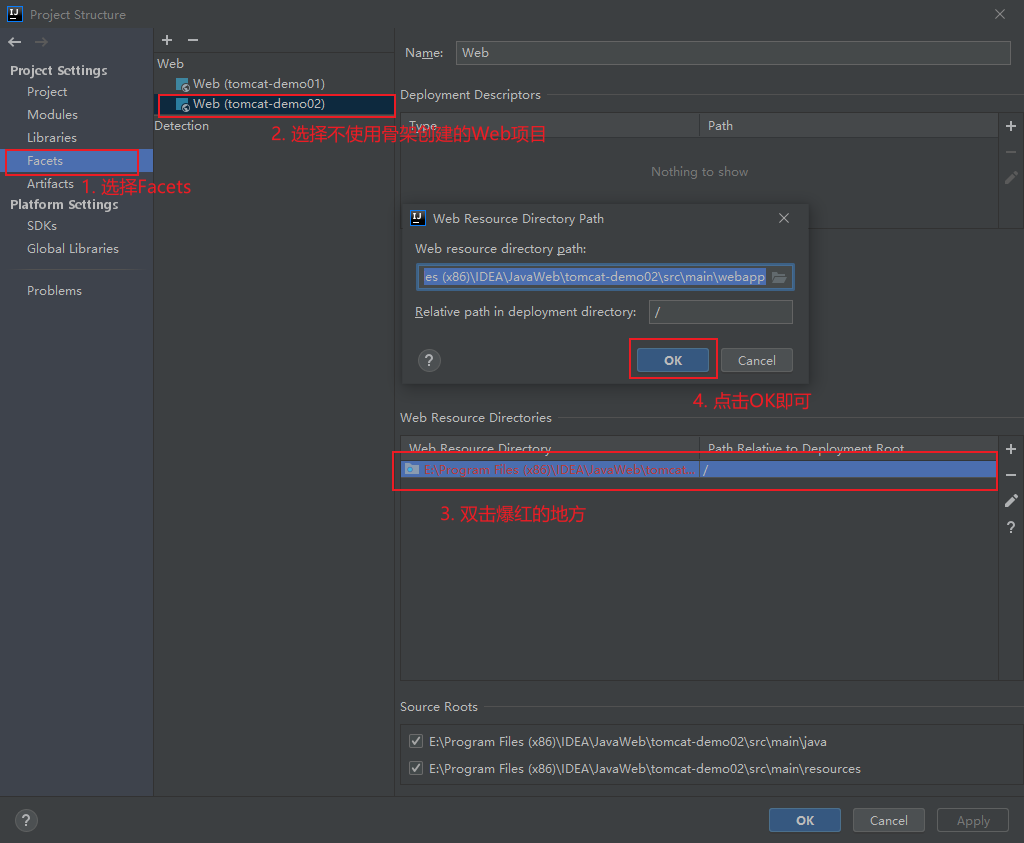The height and width of the screenshot is (843, 1024).
Task: Click Apply in Project Structure window
Action: tap(973, 821)
